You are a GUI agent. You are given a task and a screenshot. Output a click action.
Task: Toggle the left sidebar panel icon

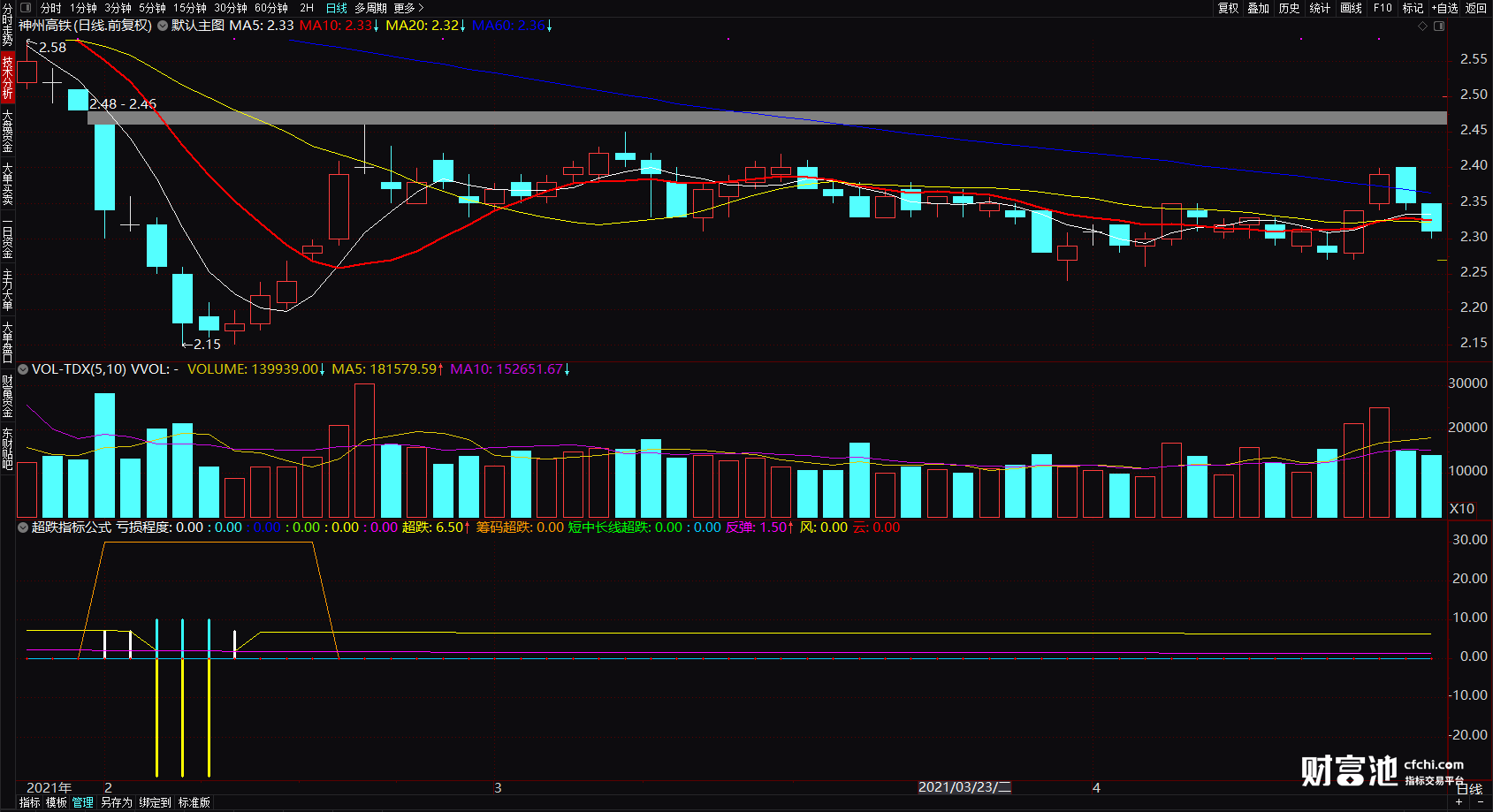(x=26, y=8)
